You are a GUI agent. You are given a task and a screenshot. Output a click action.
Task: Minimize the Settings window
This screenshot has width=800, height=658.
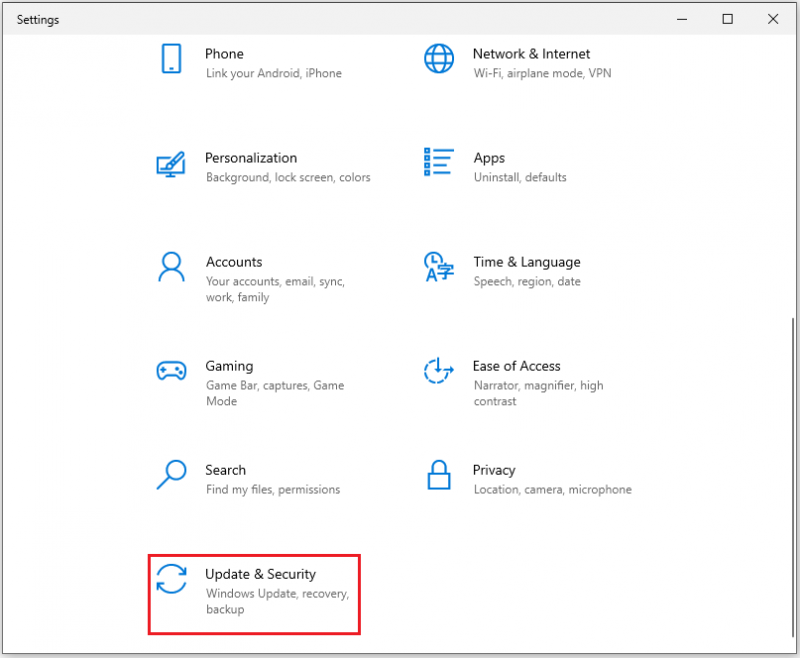[682, 19]
